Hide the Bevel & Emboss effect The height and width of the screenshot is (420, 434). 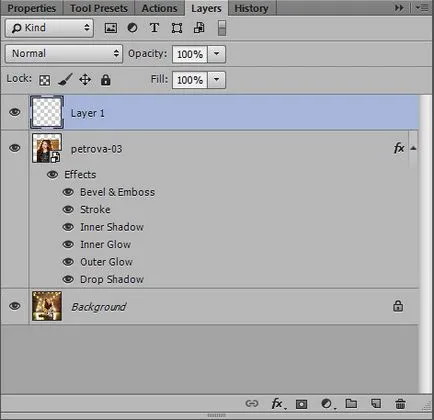click(68, 192)
